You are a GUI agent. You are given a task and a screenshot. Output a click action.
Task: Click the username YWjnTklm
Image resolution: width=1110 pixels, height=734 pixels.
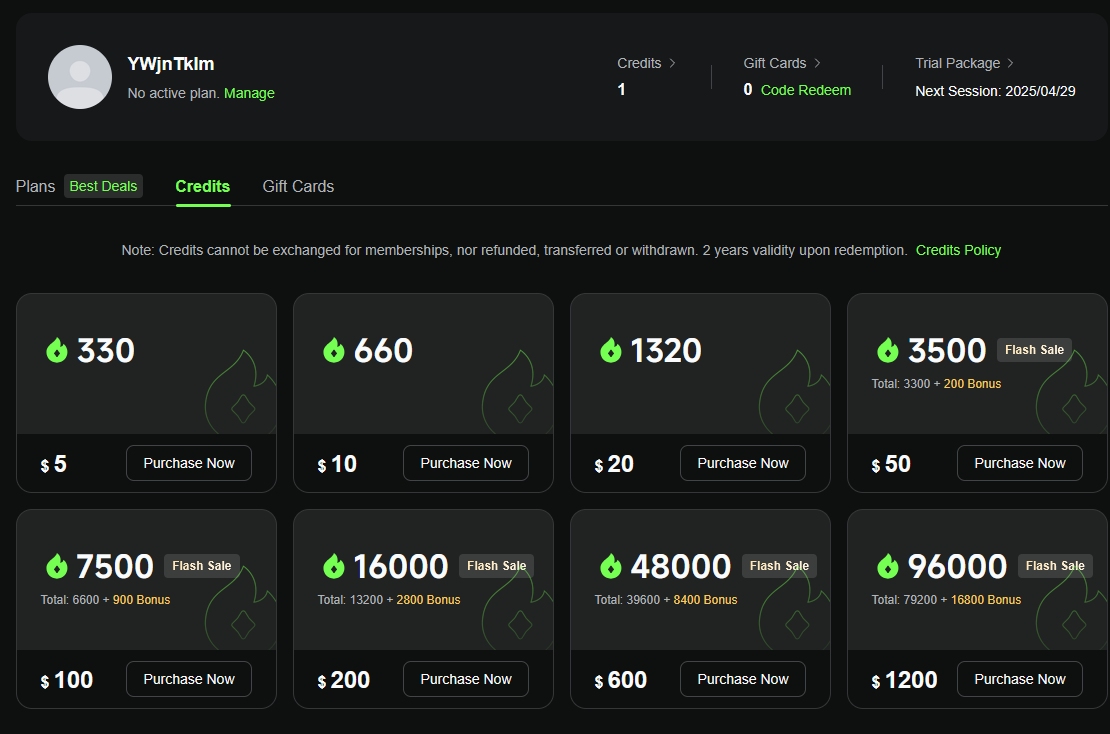[171, 64]
